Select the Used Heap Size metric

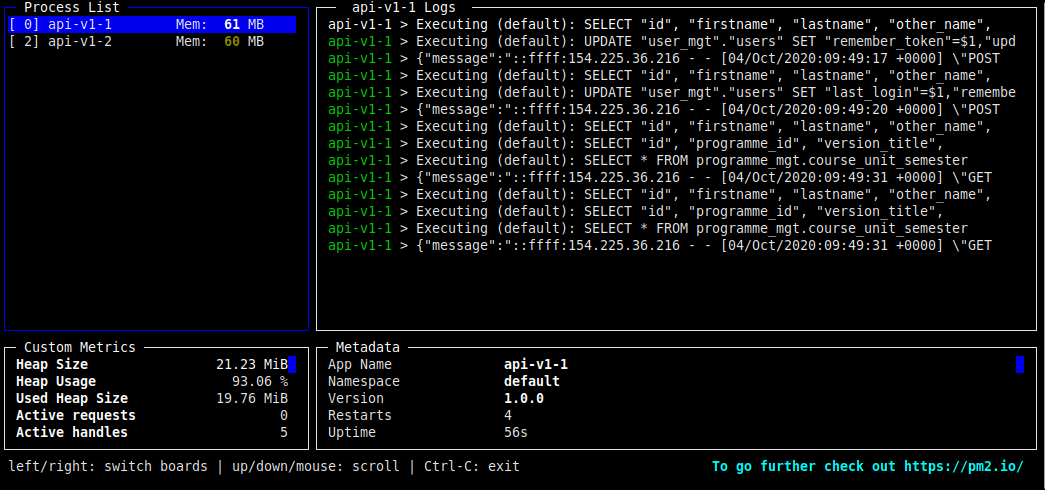click(72, 398)
